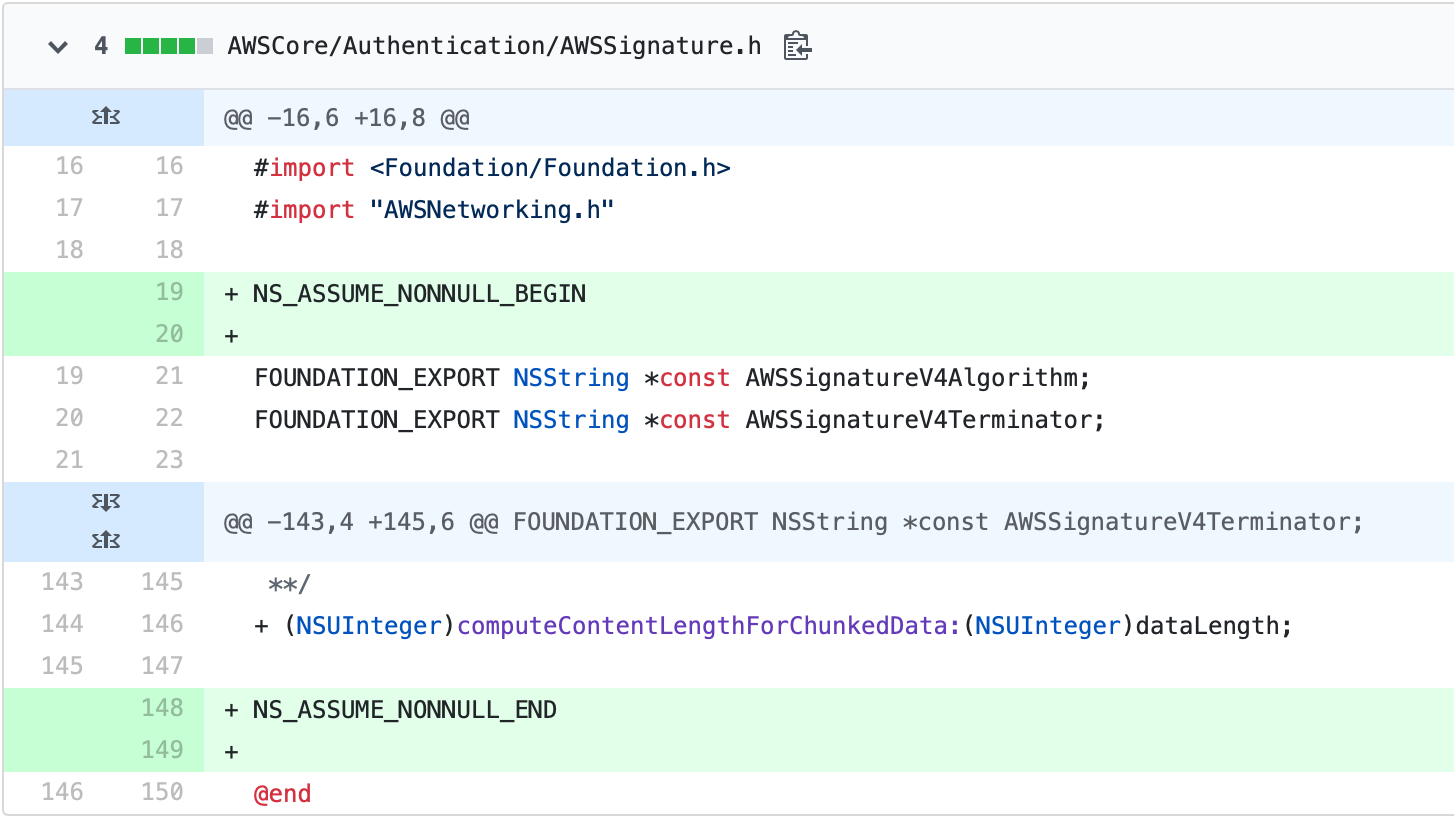Click the green diffstat bar
This screenshot has width=1454, height=824.
pyautogui.click(x=169, y=46)
